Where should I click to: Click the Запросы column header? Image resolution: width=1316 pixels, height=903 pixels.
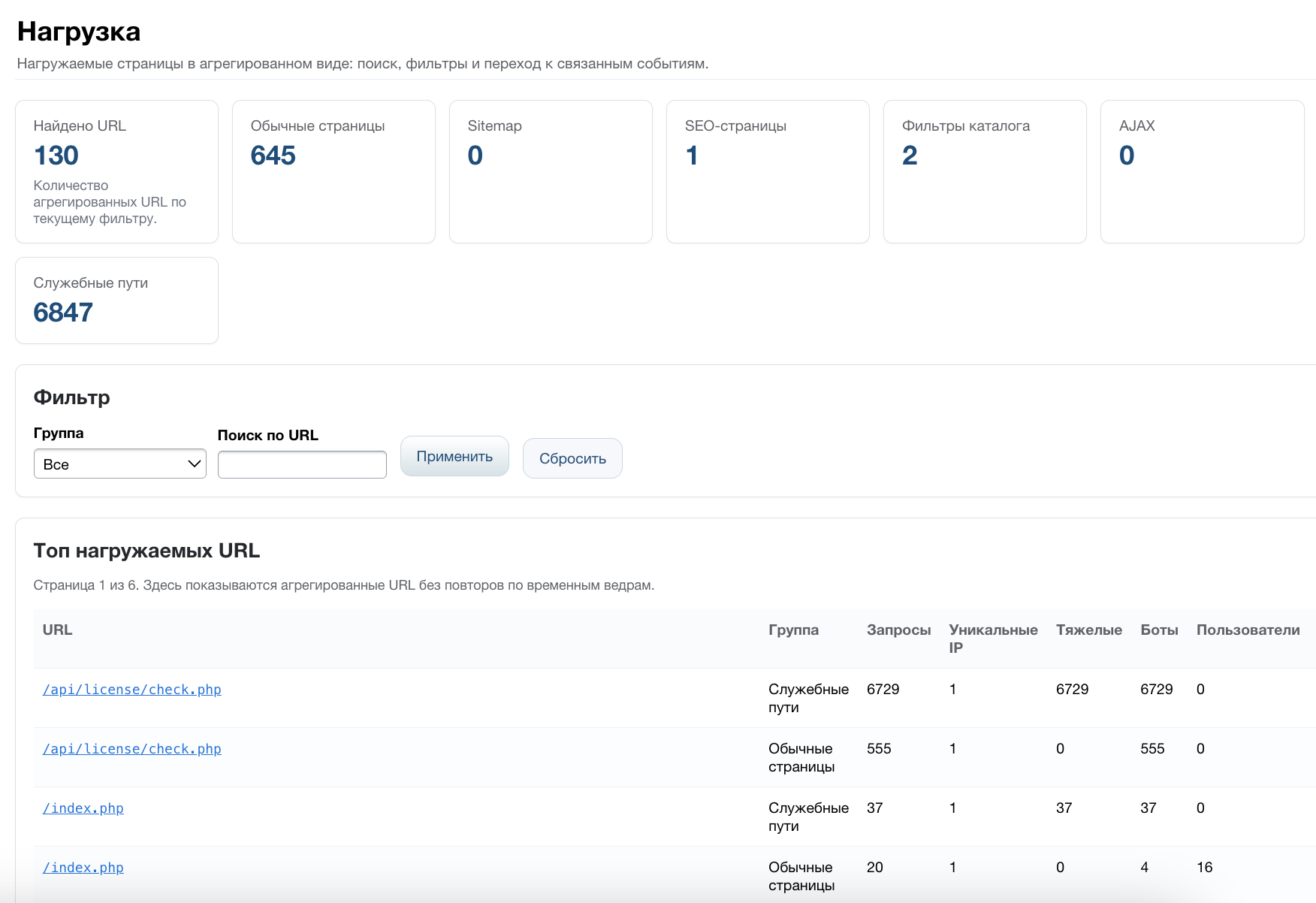coord(898,630)
